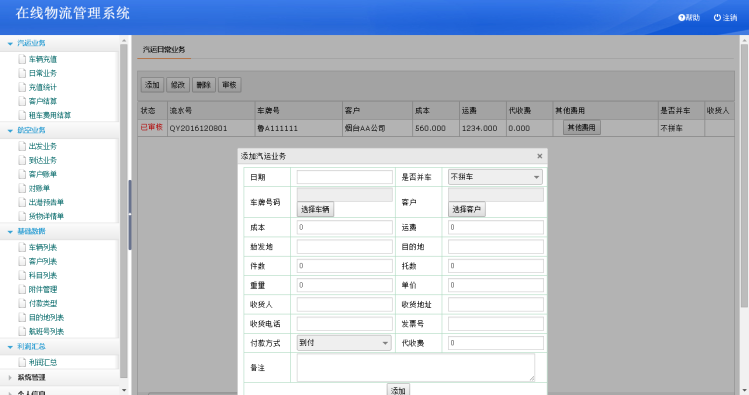Click the document icon beside 充值统计
The height and width of the screenshot is (395, 749).
[x=22, y=87]
